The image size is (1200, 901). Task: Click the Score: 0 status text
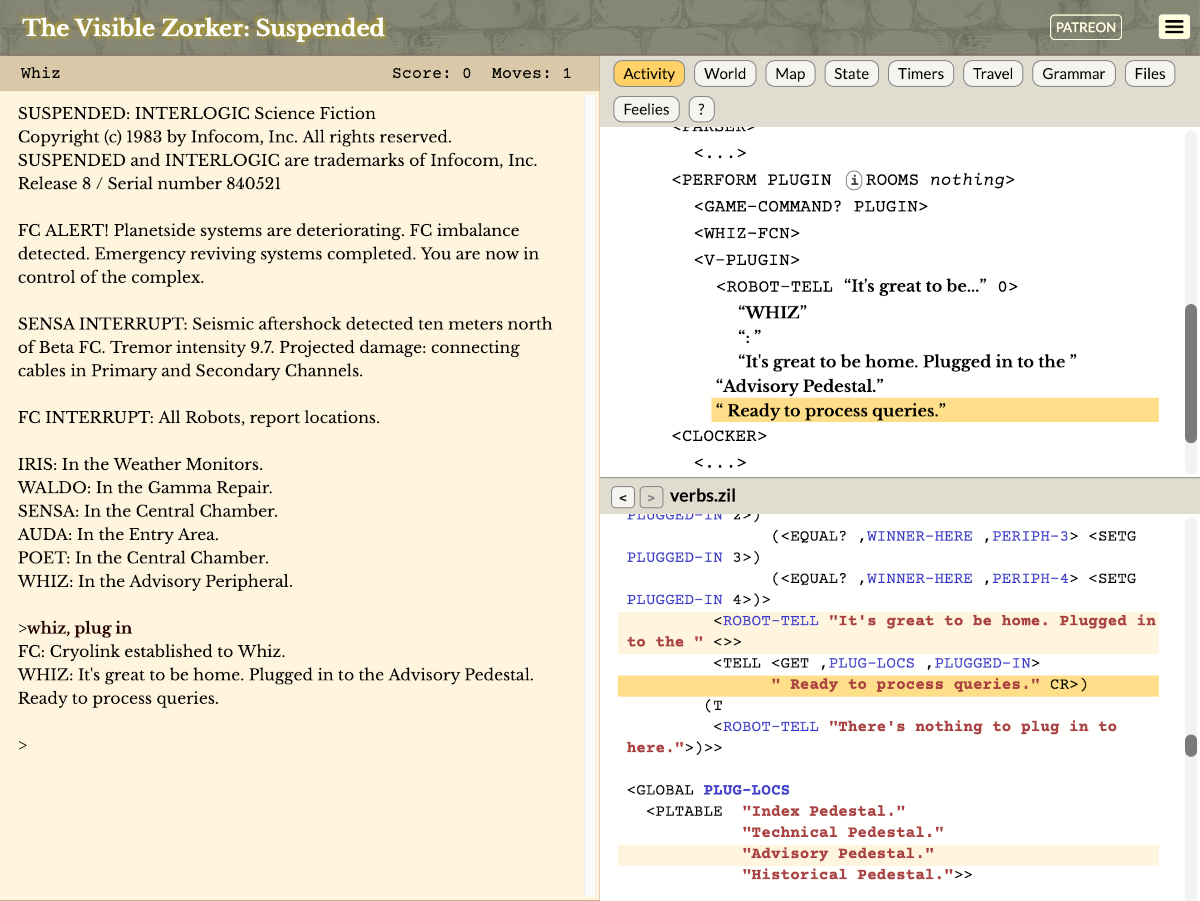[431, 73]
